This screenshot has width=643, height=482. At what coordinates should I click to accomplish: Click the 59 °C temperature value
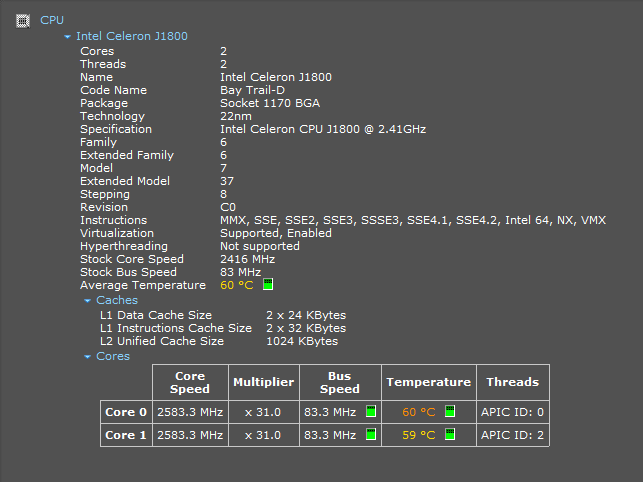pos(419,435)
